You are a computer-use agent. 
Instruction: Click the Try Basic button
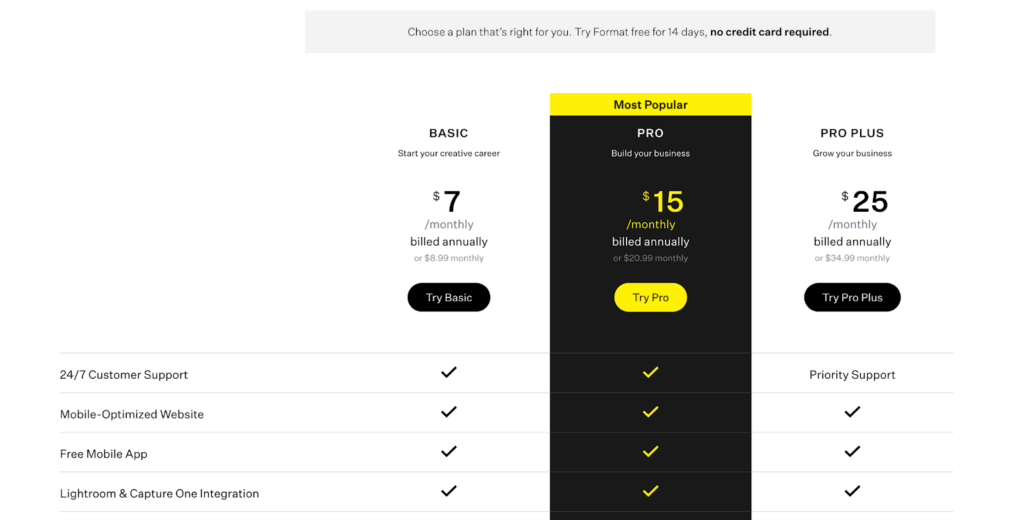click(448, 298)
